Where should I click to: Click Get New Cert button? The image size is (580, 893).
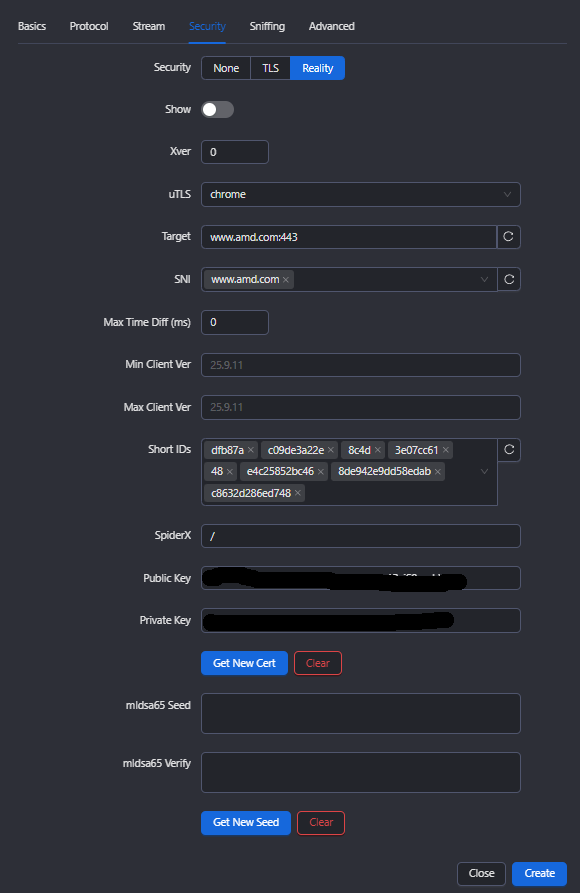(x=244, y=663)
